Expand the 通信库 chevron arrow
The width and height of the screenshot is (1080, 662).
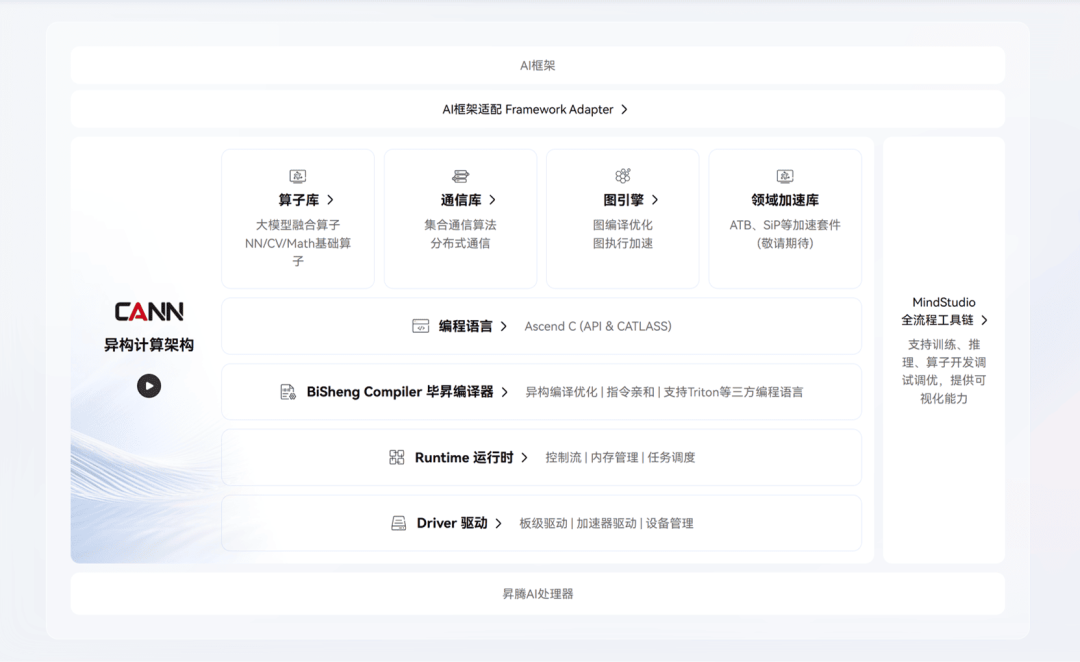(492, 200)
